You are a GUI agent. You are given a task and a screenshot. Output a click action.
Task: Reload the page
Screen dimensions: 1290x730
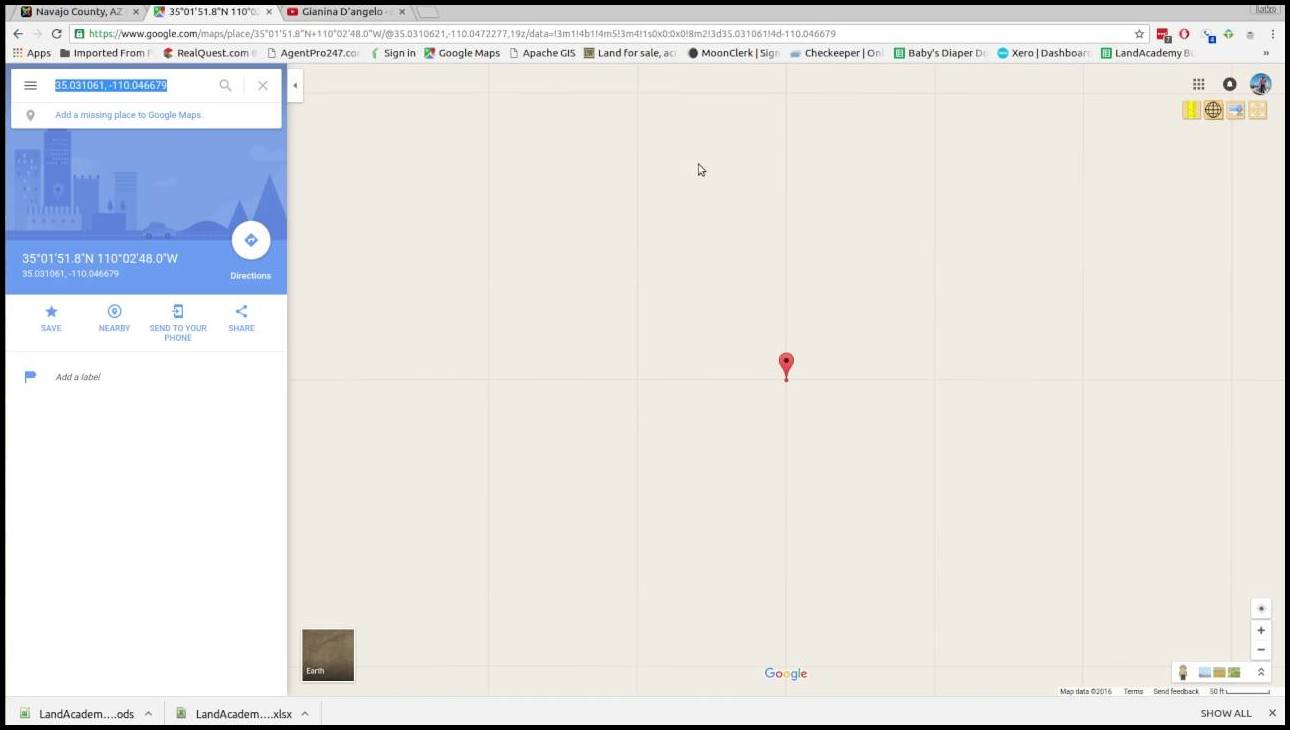[x=57, y=33]
